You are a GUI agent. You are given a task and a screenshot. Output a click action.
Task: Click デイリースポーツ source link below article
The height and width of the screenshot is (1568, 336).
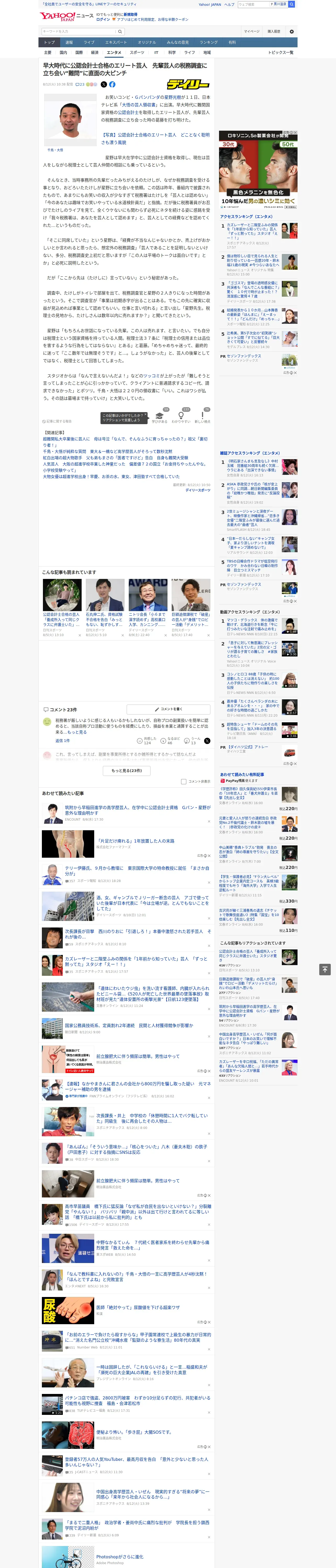point(198,490)
